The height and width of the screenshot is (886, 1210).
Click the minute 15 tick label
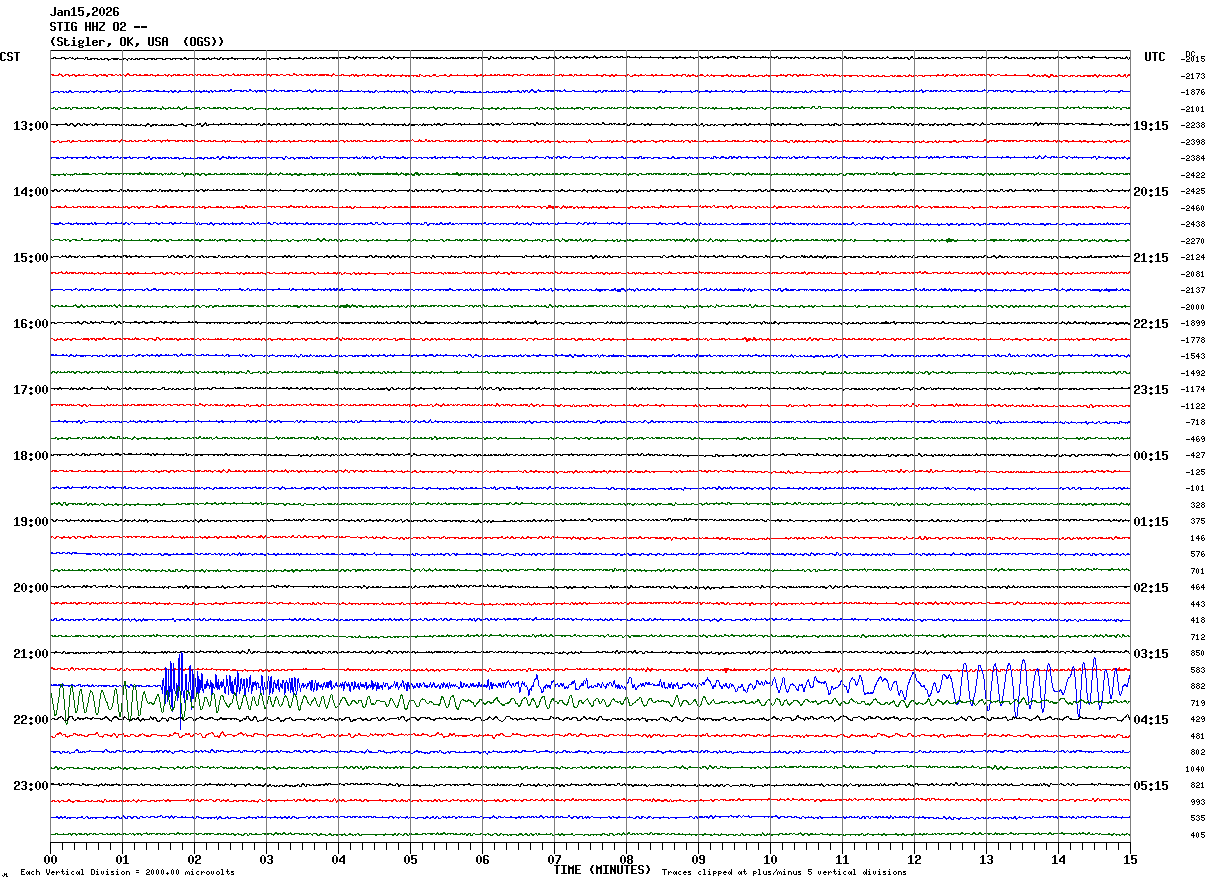point(1130,859)
